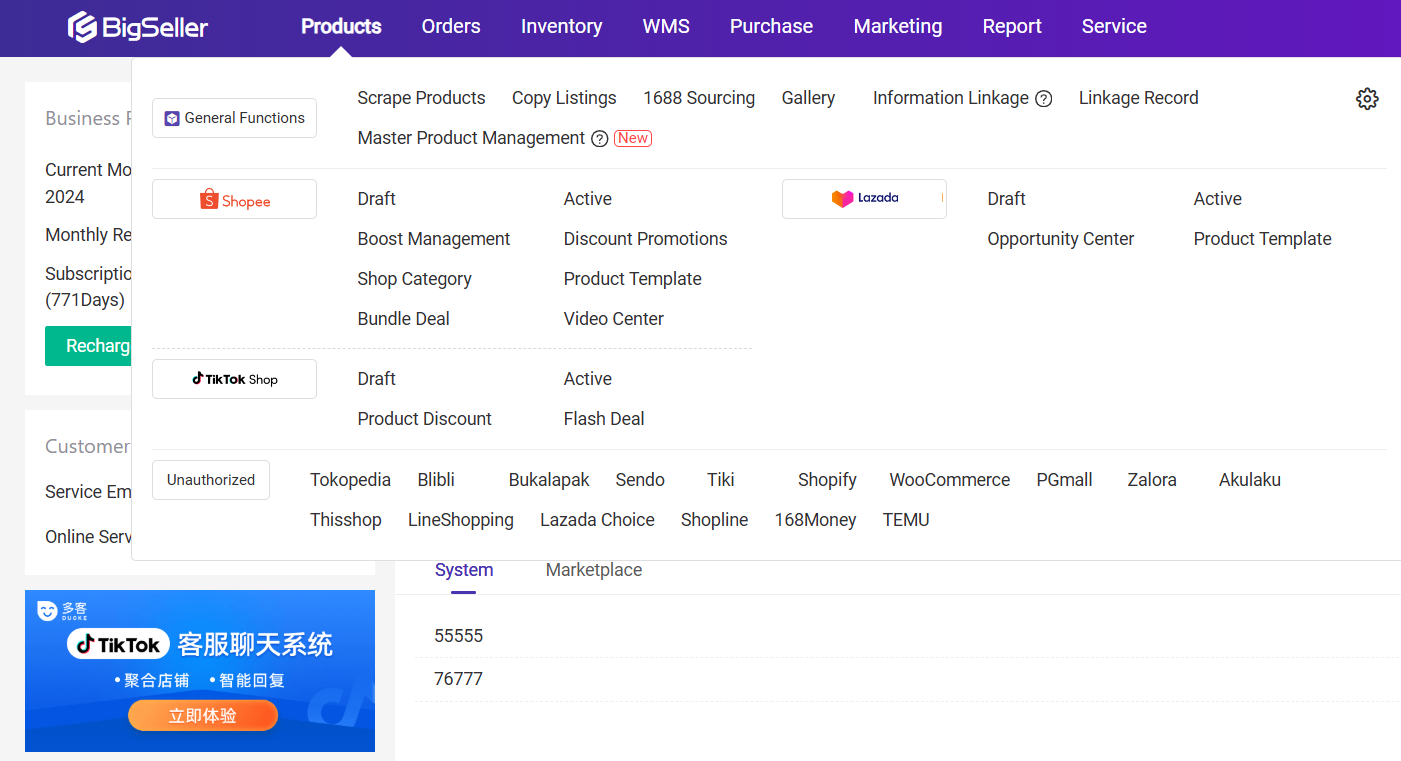Viewport: 1401px width, 761px height.
Task: Switch to the Marketplace tab
Action: point(594,570)
